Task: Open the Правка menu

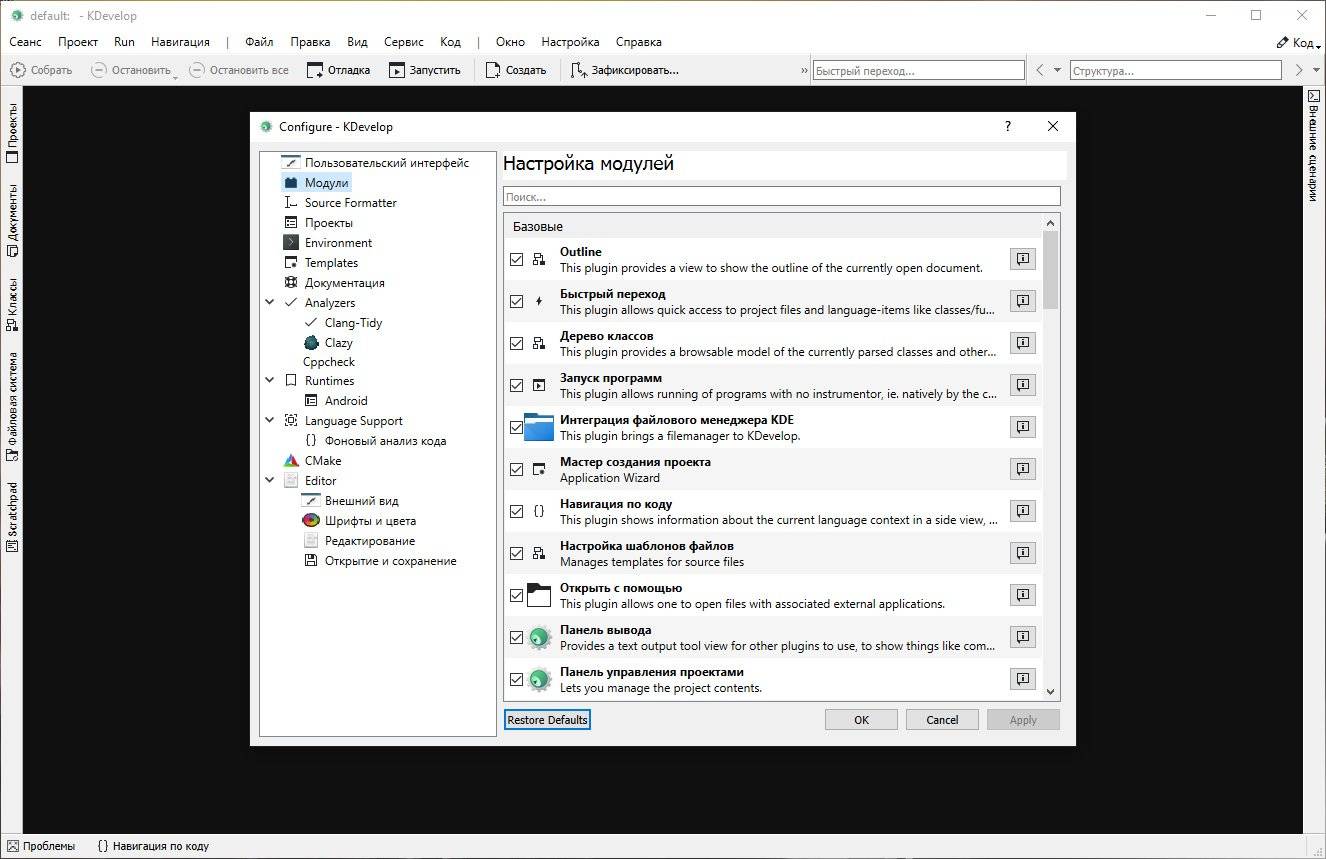Action: [x=310, y=42]
